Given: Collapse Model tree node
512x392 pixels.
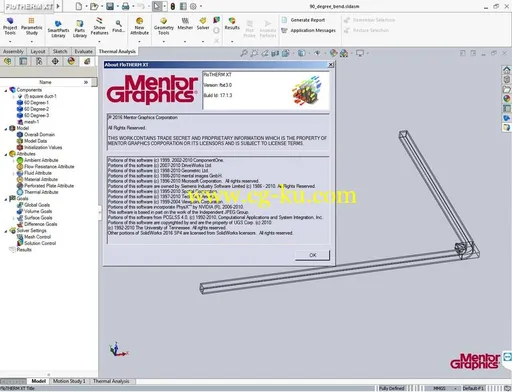Looking at the screenshot, I should (x=6, y=128).
